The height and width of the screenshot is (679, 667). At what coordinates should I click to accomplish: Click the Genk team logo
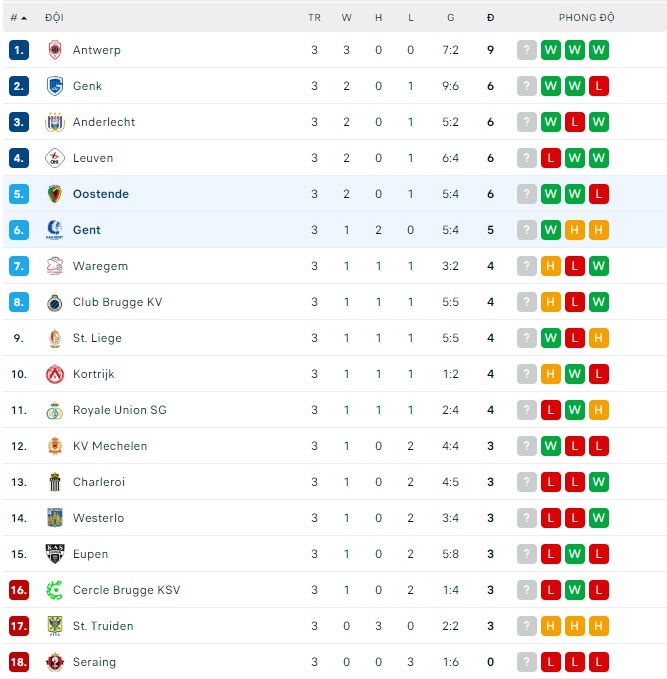55,86
